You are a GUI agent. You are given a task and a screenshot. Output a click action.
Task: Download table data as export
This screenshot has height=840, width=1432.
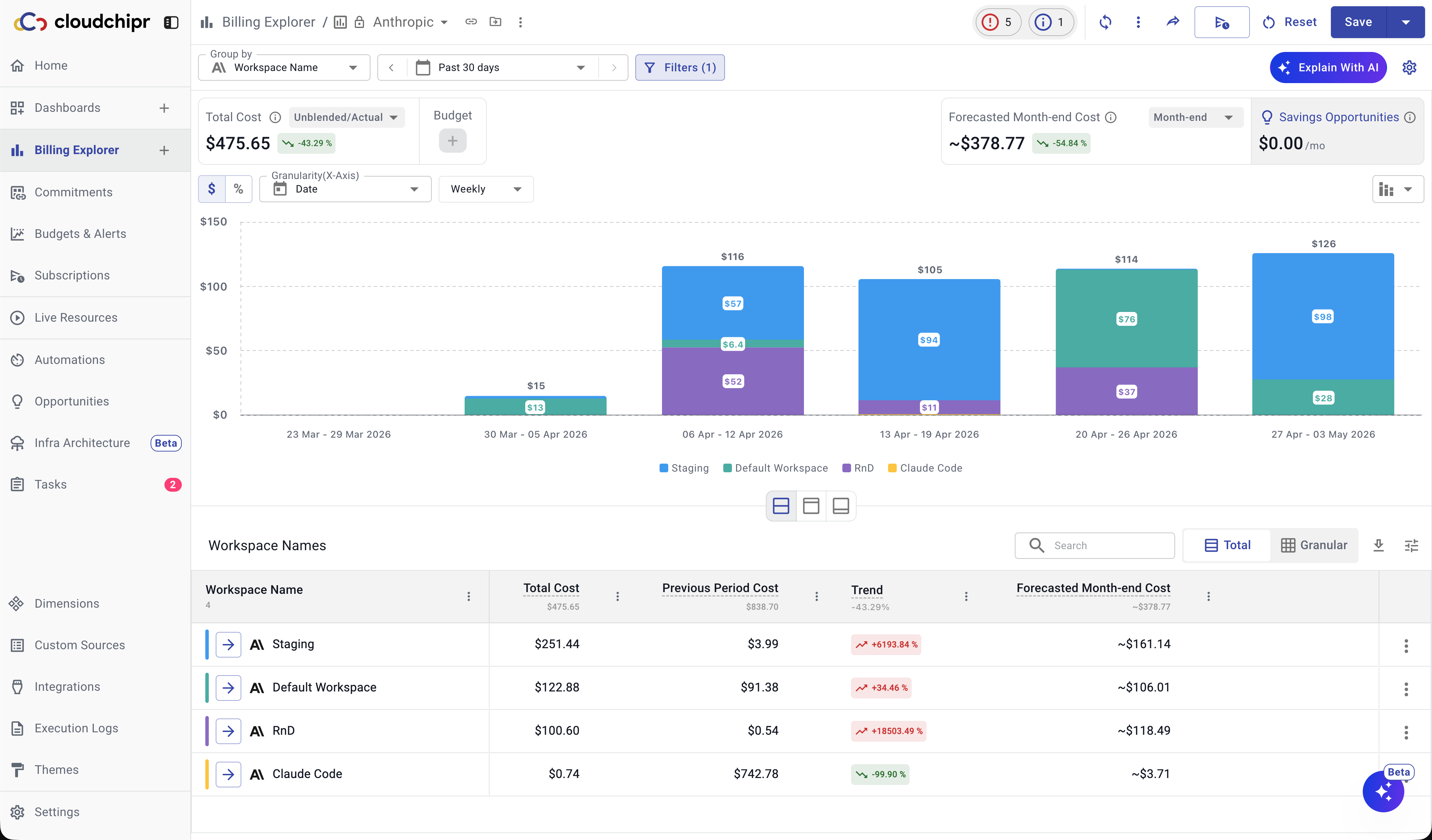[1378, 546]
